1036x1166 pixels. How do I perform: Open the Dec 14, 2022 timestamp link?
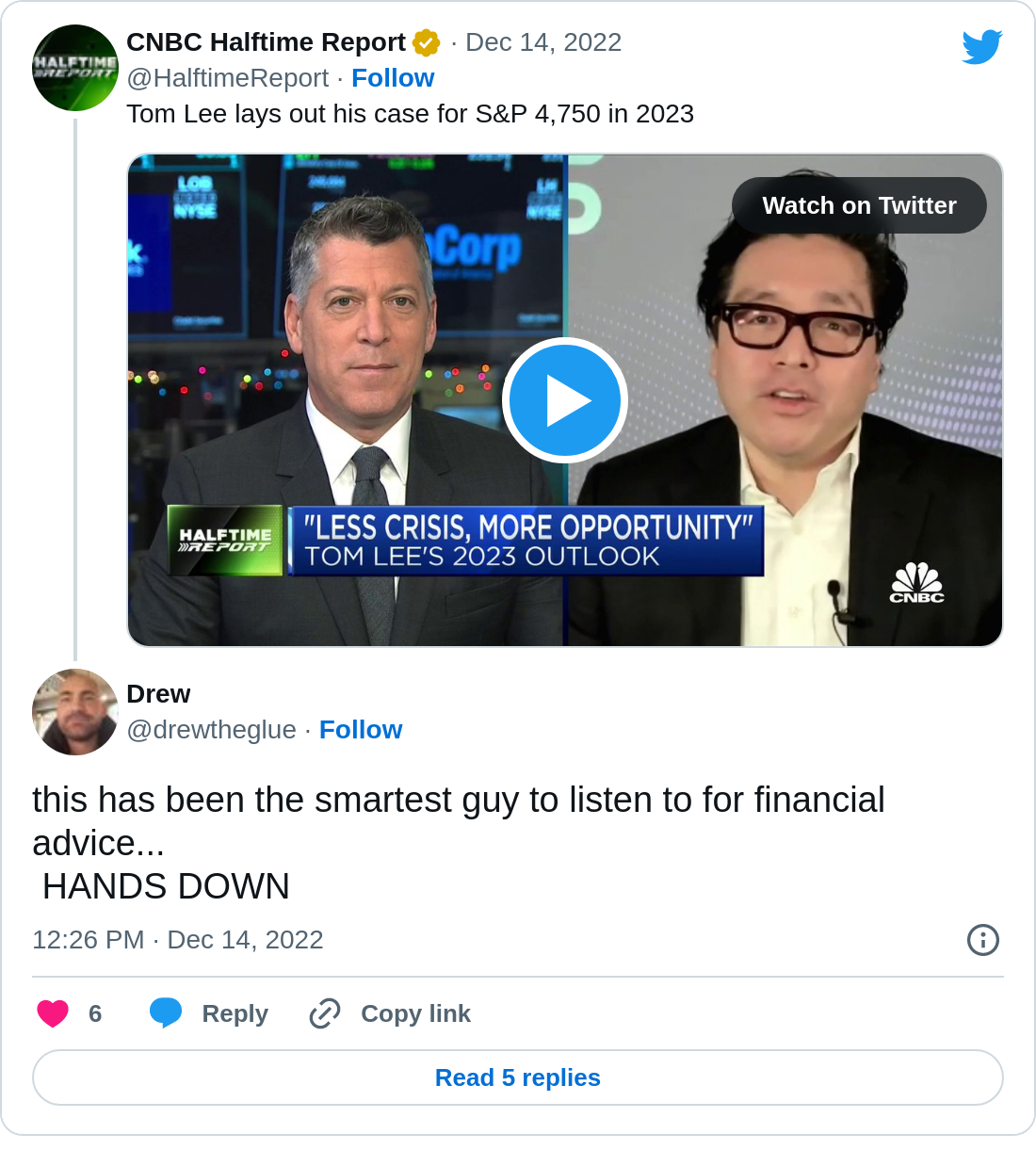pyautogui.click(x=543, y=41)
